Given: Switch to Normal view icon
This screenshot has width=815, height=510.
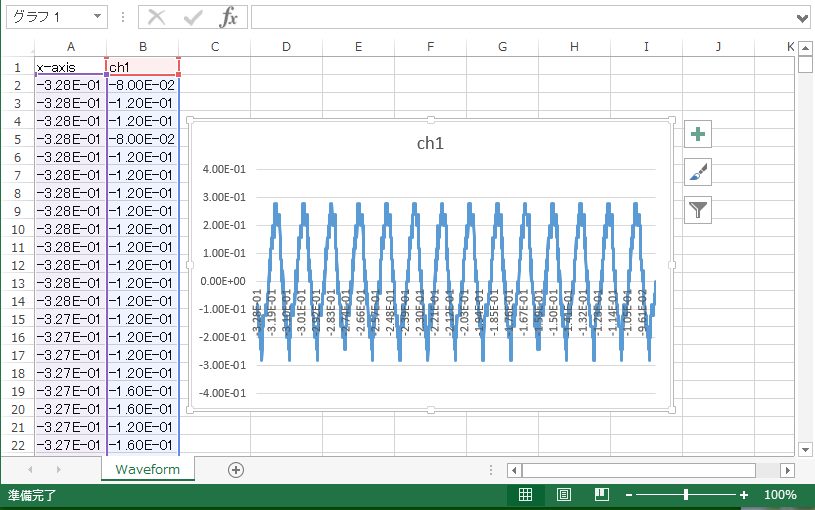Looking at the screenshot, I should click(x=525, y=494).
